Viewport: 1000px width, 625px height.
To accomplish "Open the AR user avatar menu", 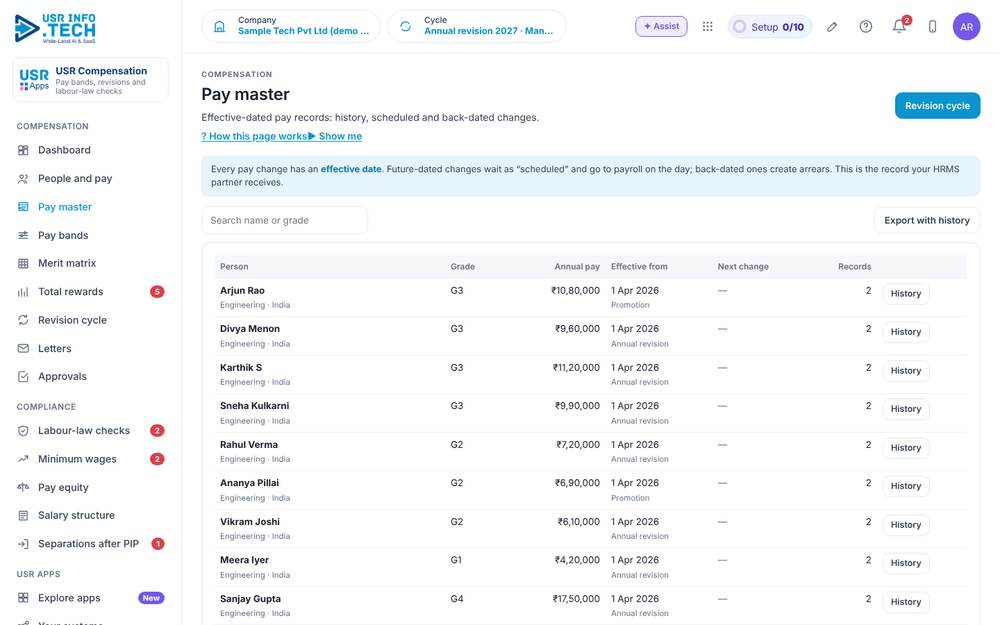I will (x=966, y=27).
